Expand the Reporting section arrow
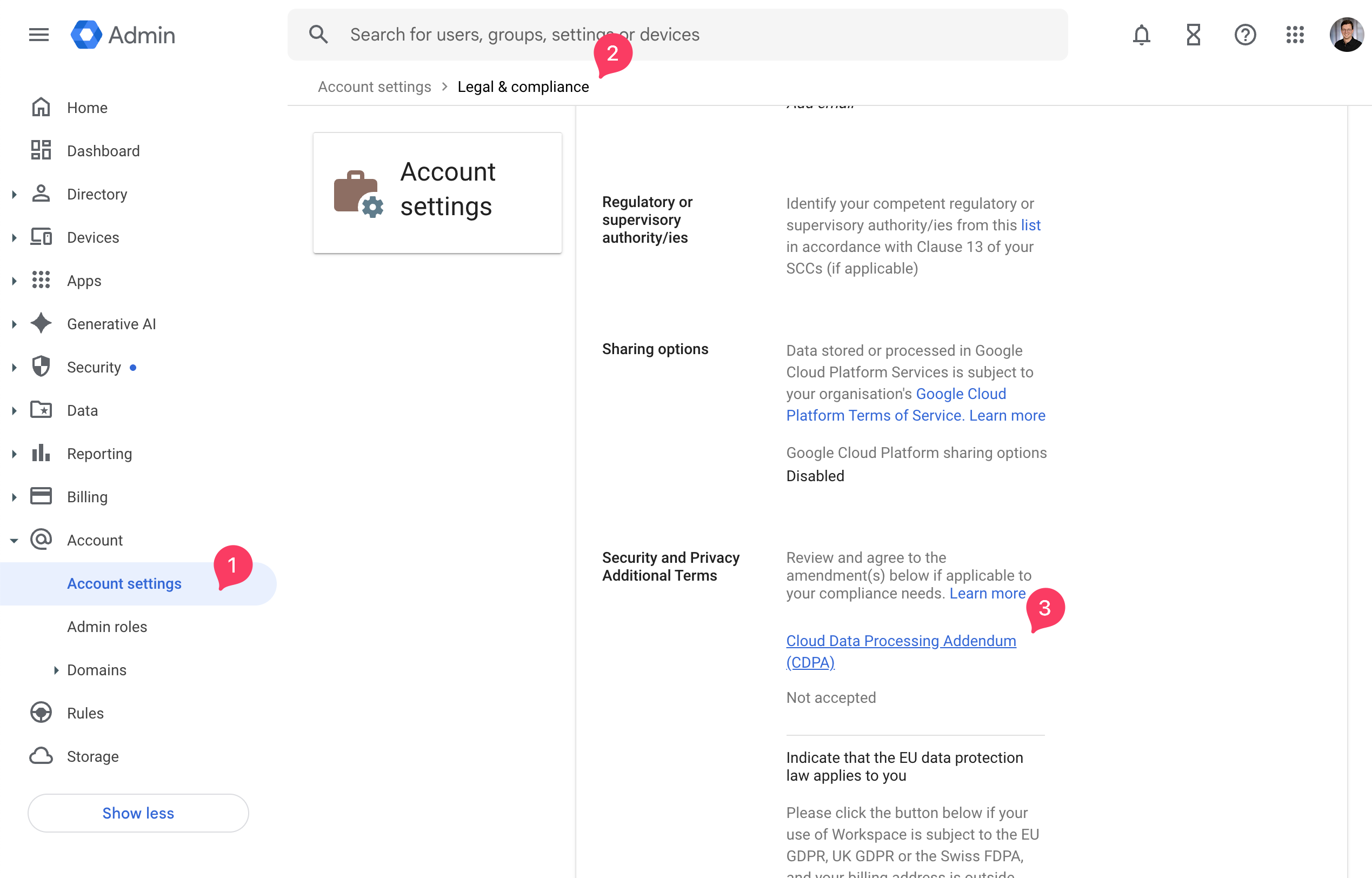1372x878 pixels. [14, 454]
